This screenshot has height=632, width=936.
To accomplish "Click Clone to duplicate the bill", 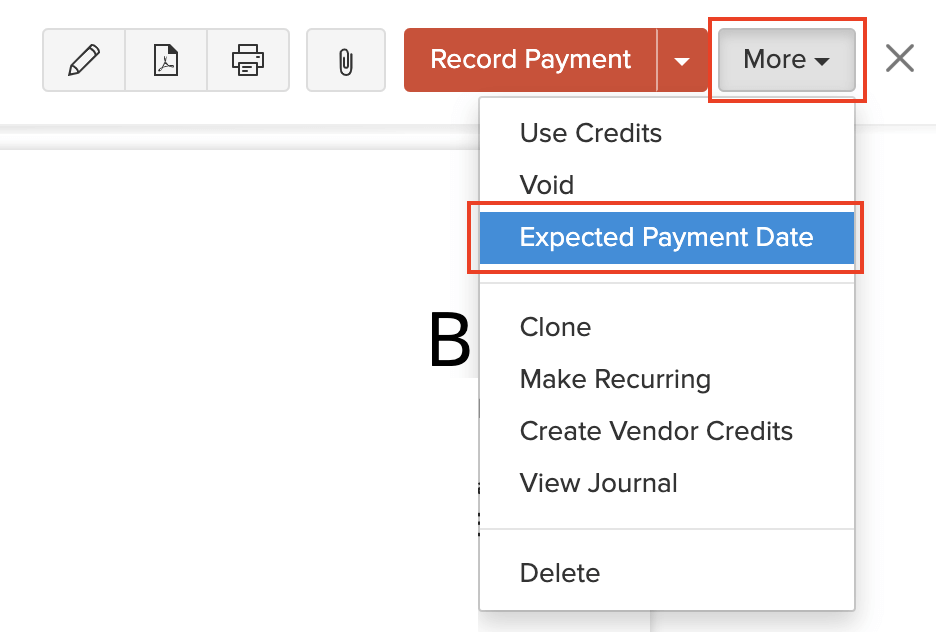I will click(x=555, y=327).
